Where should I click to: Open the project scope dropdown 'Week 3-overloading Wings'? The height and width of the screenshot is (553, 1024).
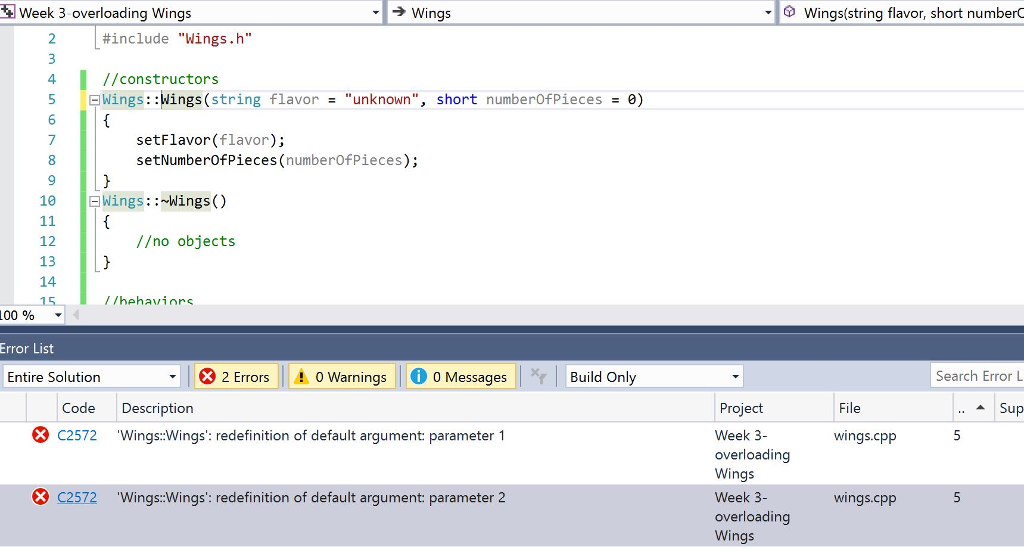(x=191, y=12)
